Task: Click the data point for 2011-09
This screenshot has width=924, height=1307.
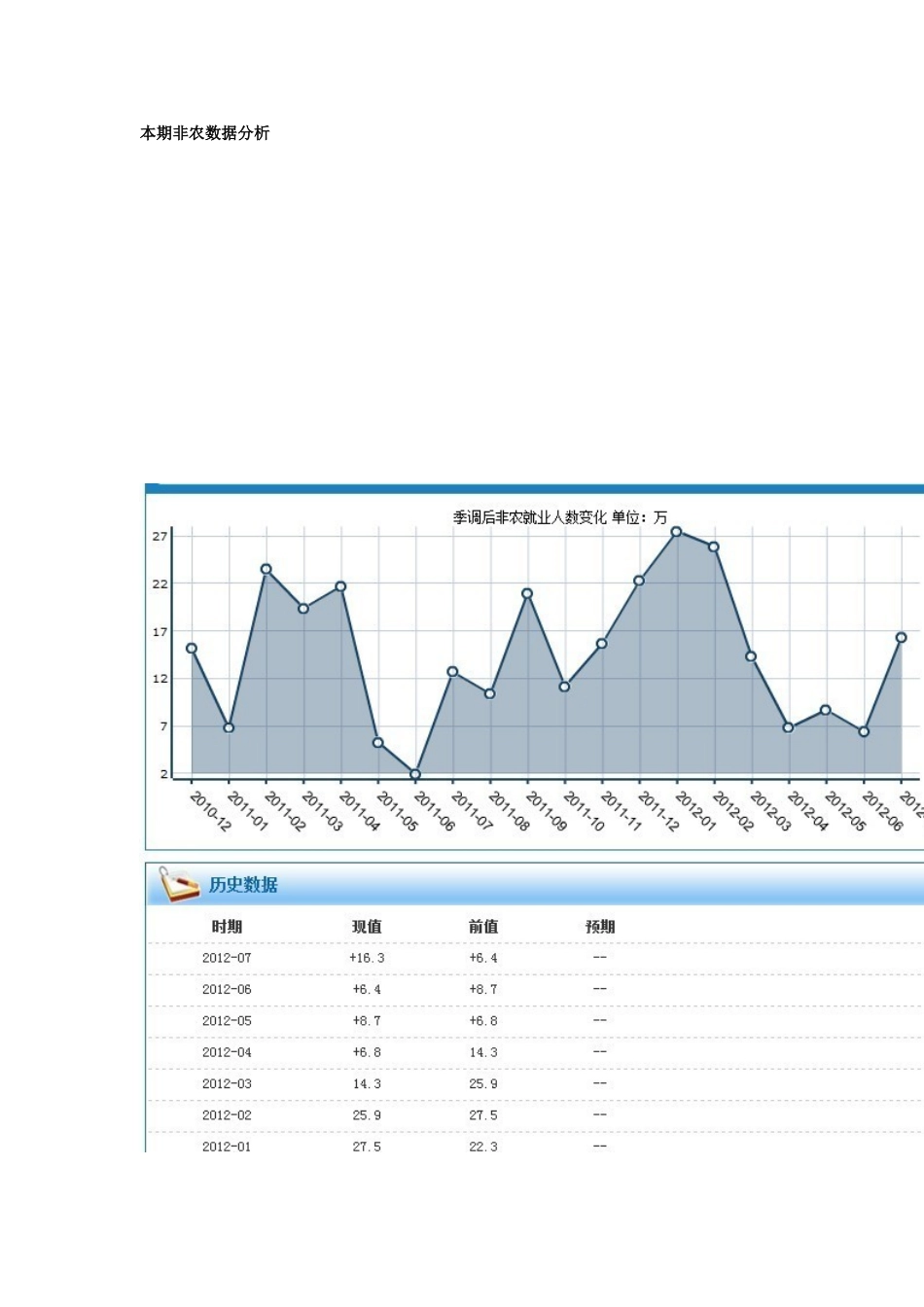Action: pos(527,593)
